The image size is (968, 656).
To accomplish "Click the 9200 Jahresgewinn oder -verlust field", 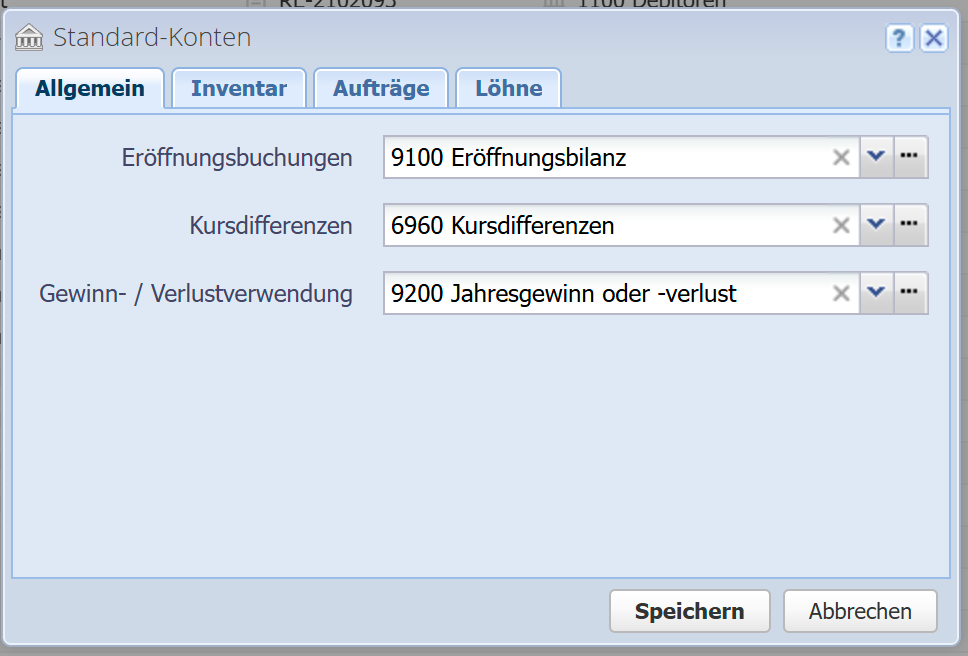I will pyautogui.click(x=600, y=293).
